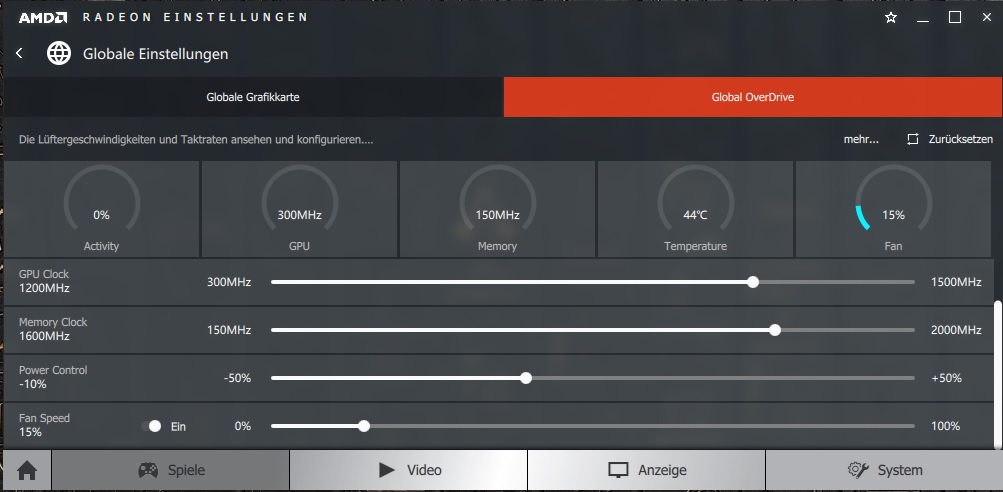Viewport: 1003px width, 492px height.
Task: Click the Video label in bottom bar
Action: (424, 470)
